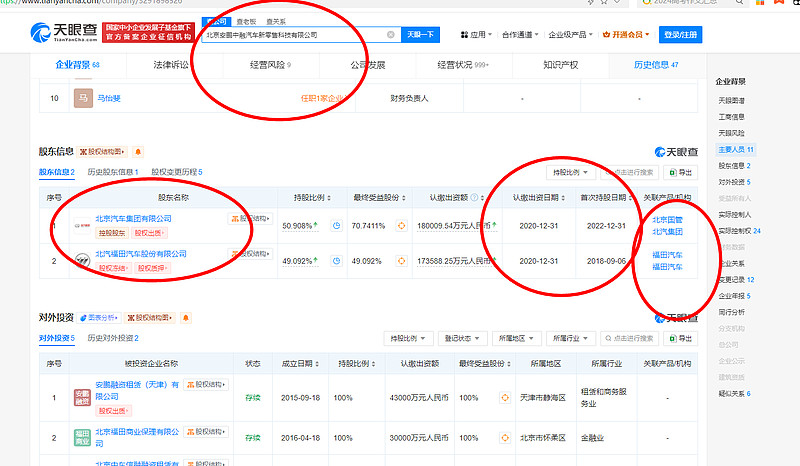Open the 企业背景 section tab
This screenshot has height=466, width=800.
coord(78,65)
